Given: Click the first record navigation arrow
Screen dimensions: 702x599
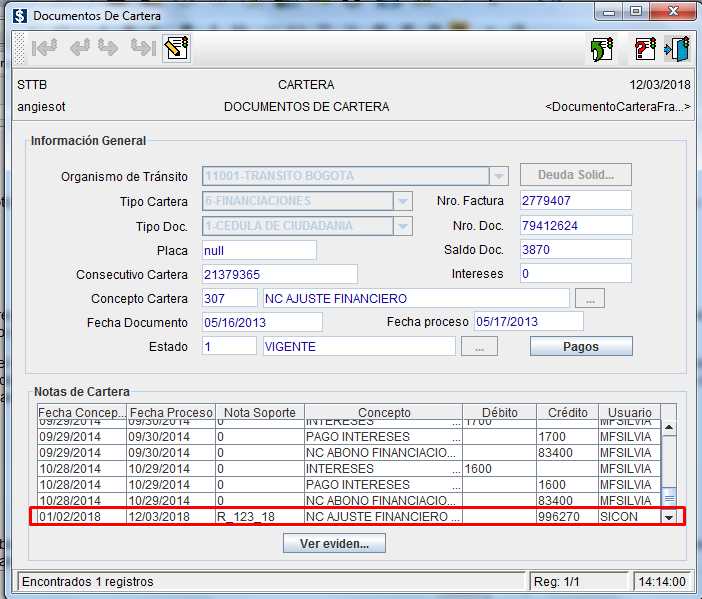Looking at the screenshot, I should [x=44, y=48].
